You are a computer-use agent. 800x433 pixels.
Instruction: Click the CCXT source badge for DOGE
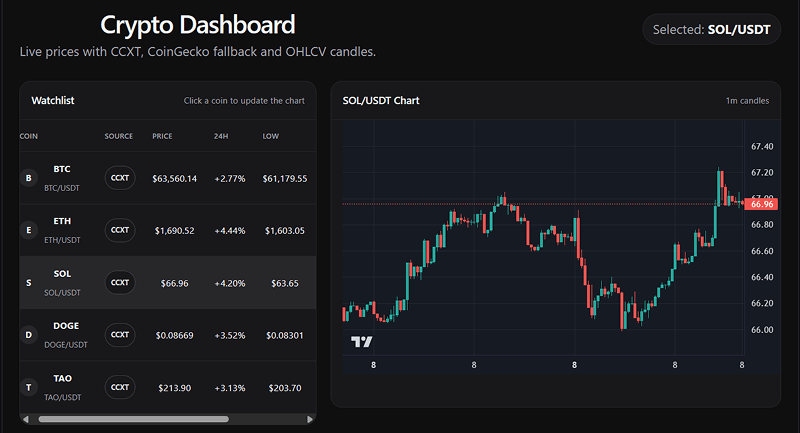(120, 335)
